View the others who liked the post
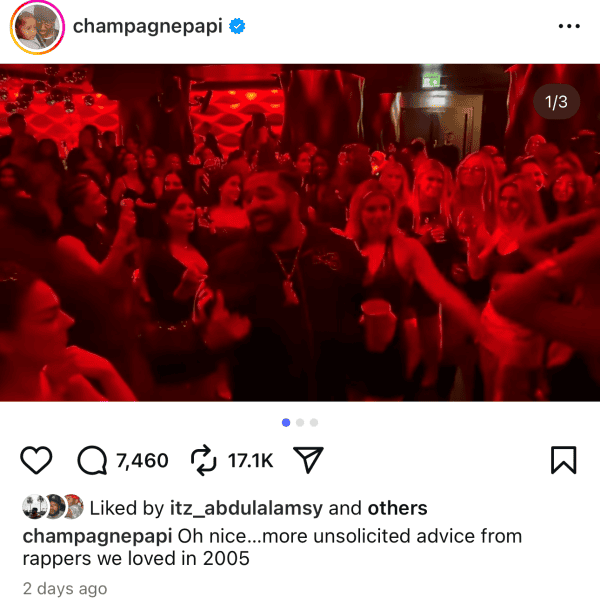 (397, 508)
